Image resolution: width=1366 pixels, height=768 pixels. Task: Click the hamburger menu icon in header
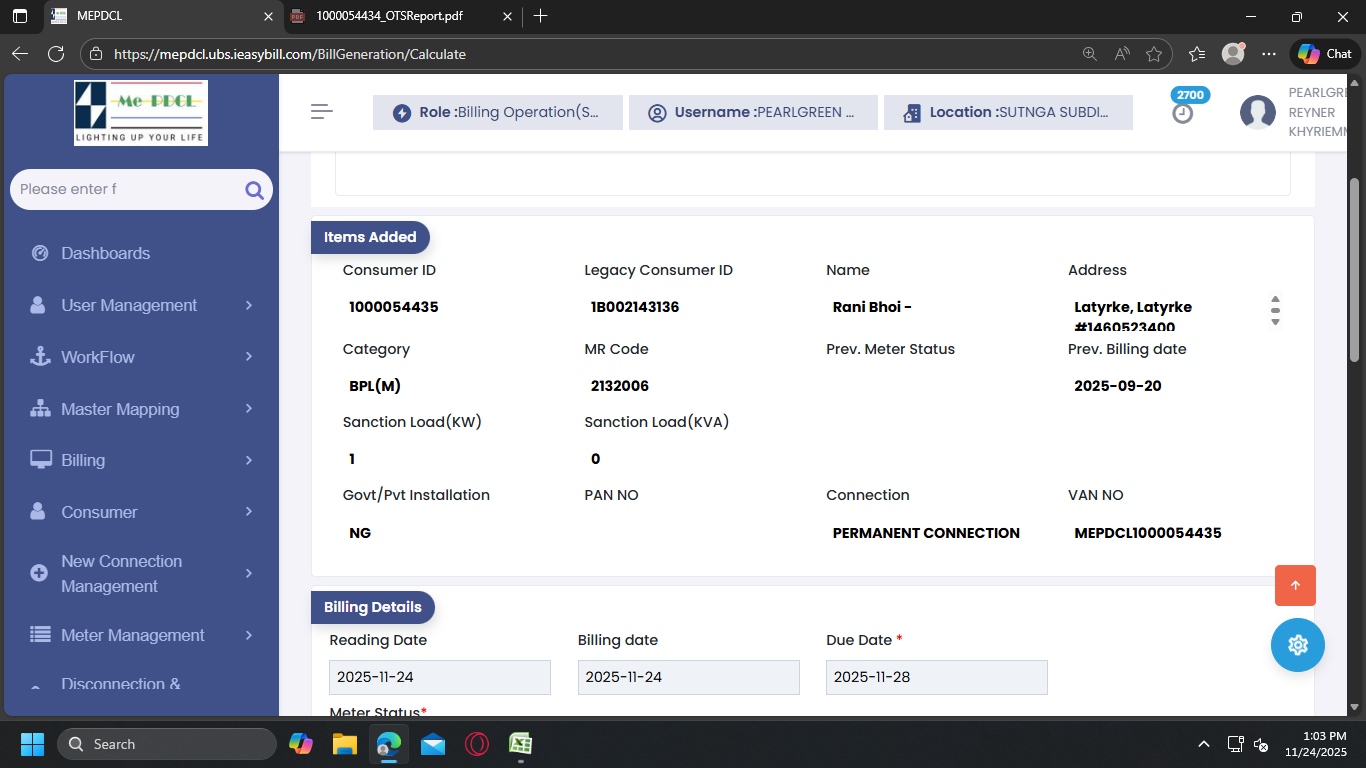point(321,112)
